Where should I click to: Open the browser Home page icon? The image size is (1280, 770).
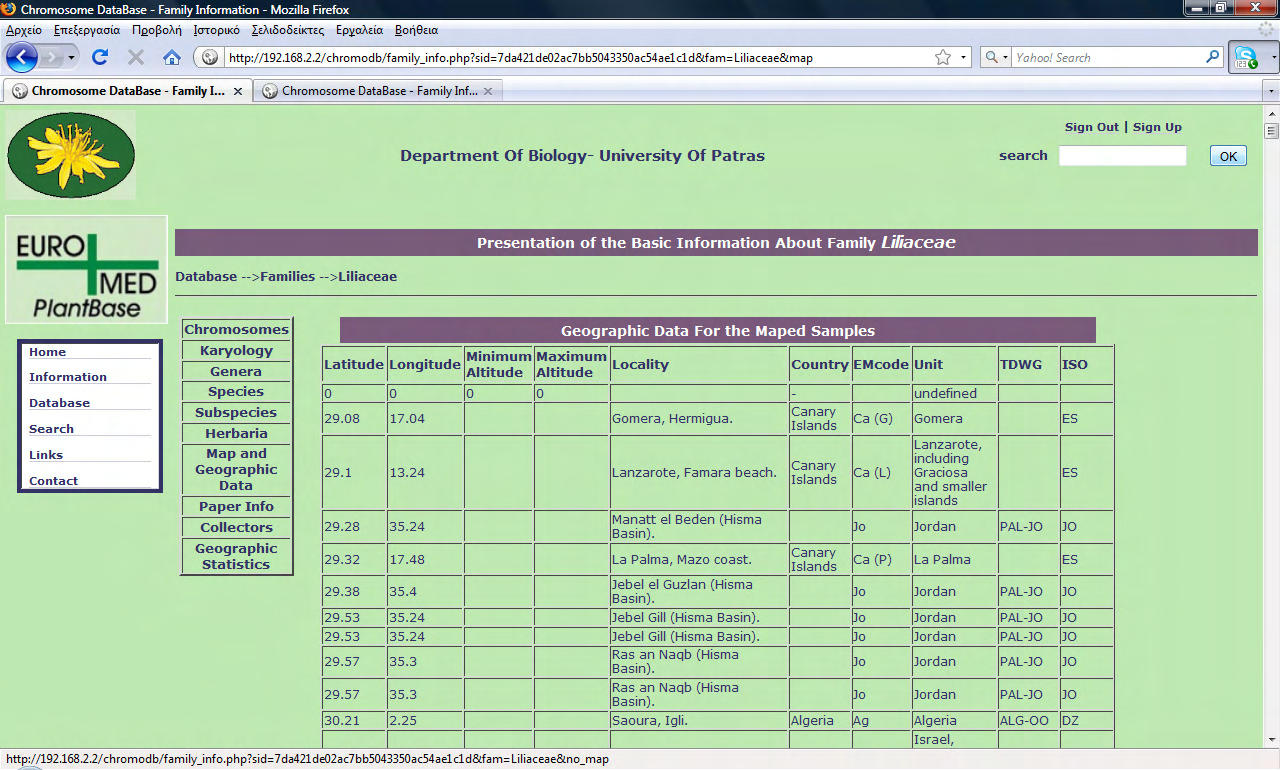(172, 57)
